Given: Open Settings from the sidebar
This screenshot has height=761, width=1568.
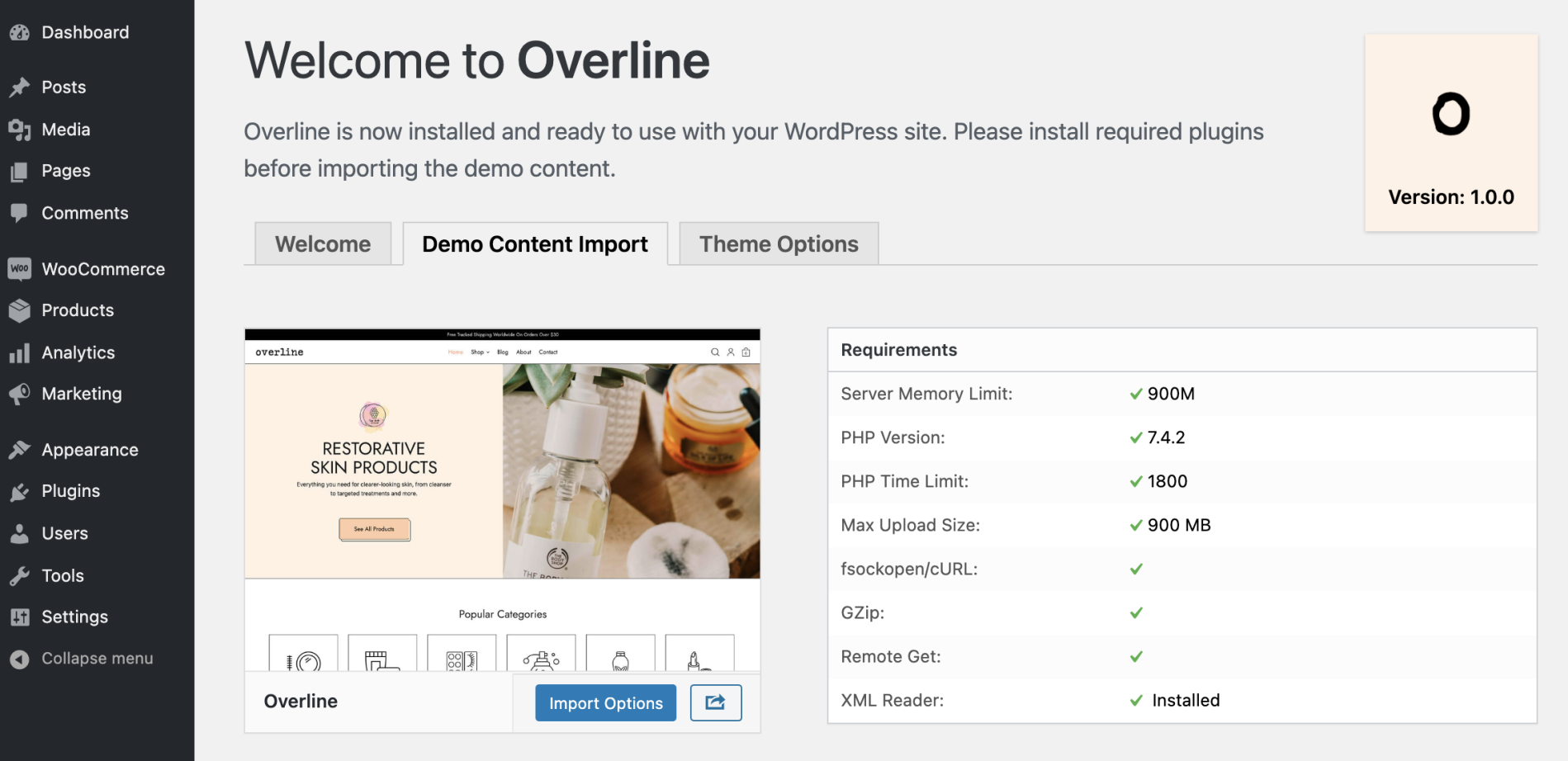Looking at the screenshot, I should (x=20, y=617).
